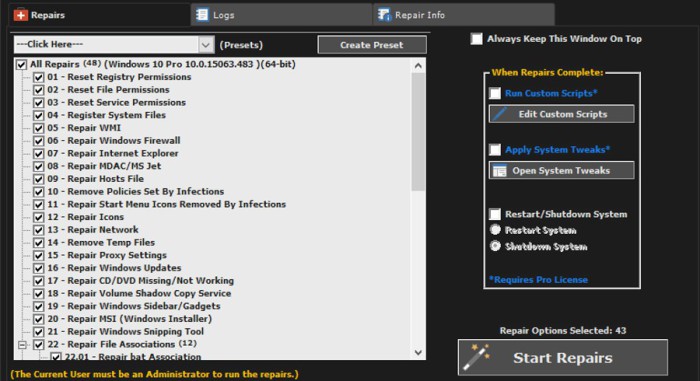This screenshot has width=700, height=381.
Task: Open the Click Here presets dropdown
Action: (x=114, y=45)
